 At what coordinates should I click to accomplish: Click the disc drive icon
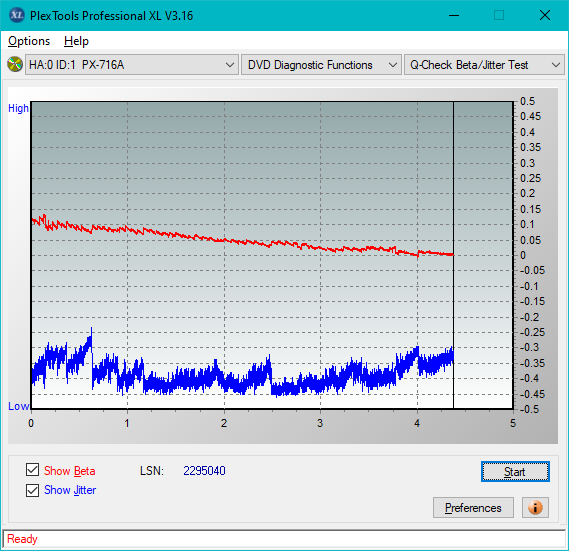pyautogui.click(x=15, y=65)
